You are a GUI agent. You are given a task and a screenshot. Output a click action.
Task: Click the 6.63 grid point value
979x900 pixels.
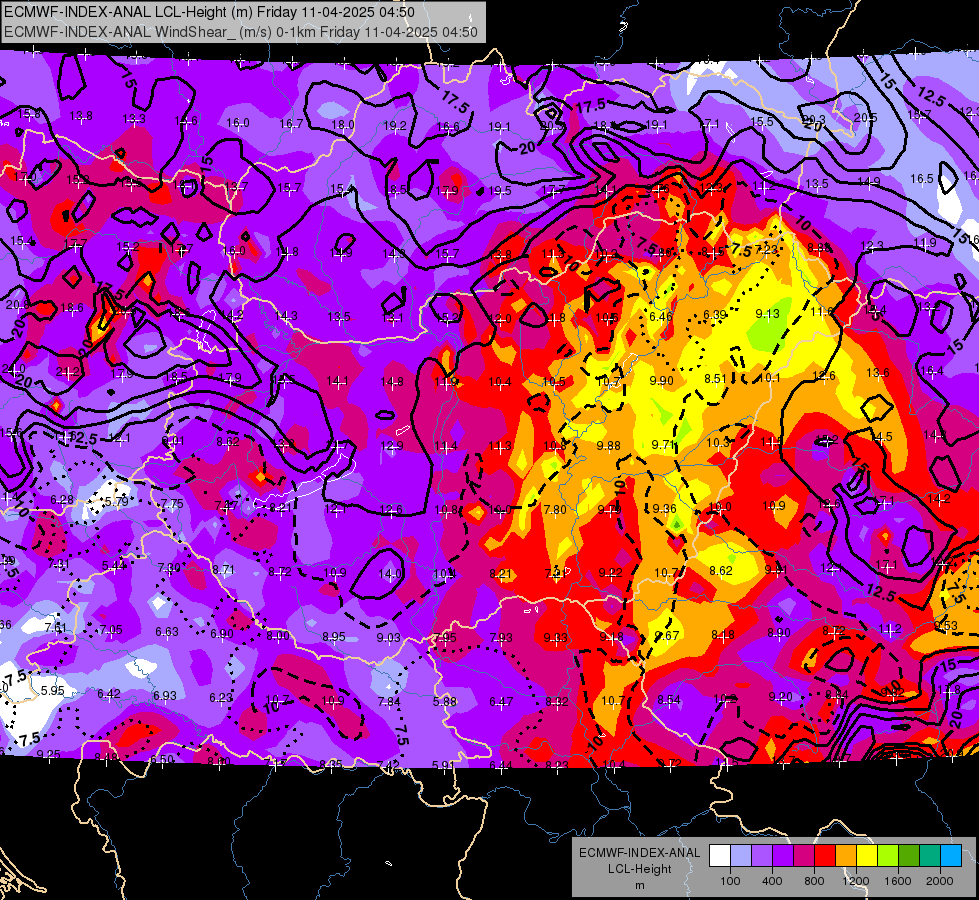click(167, 631)
